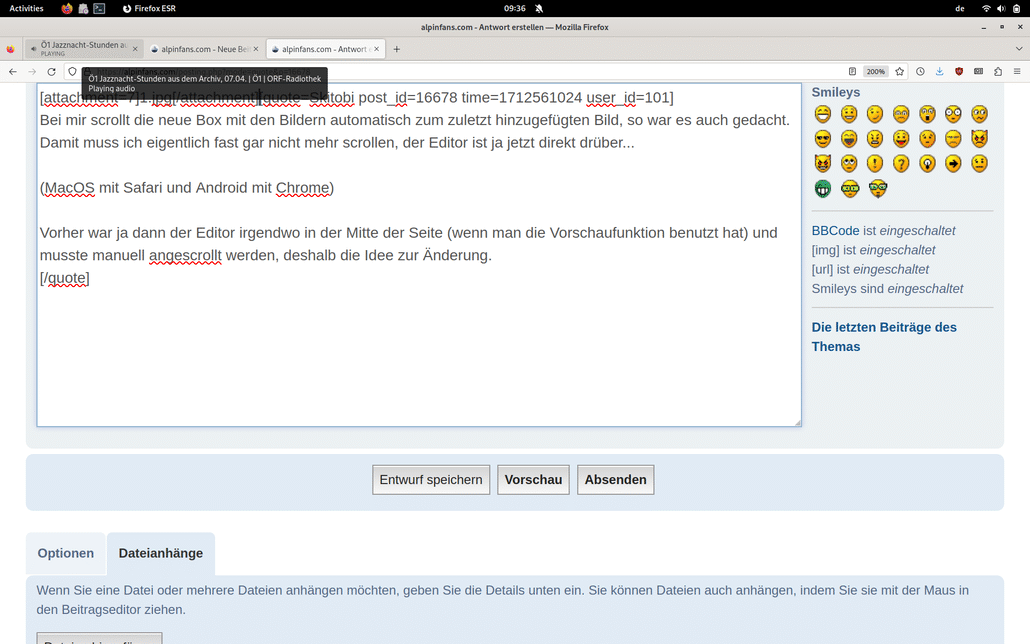
Task: Insert the black arrow smiley
Action: [952, 162]
